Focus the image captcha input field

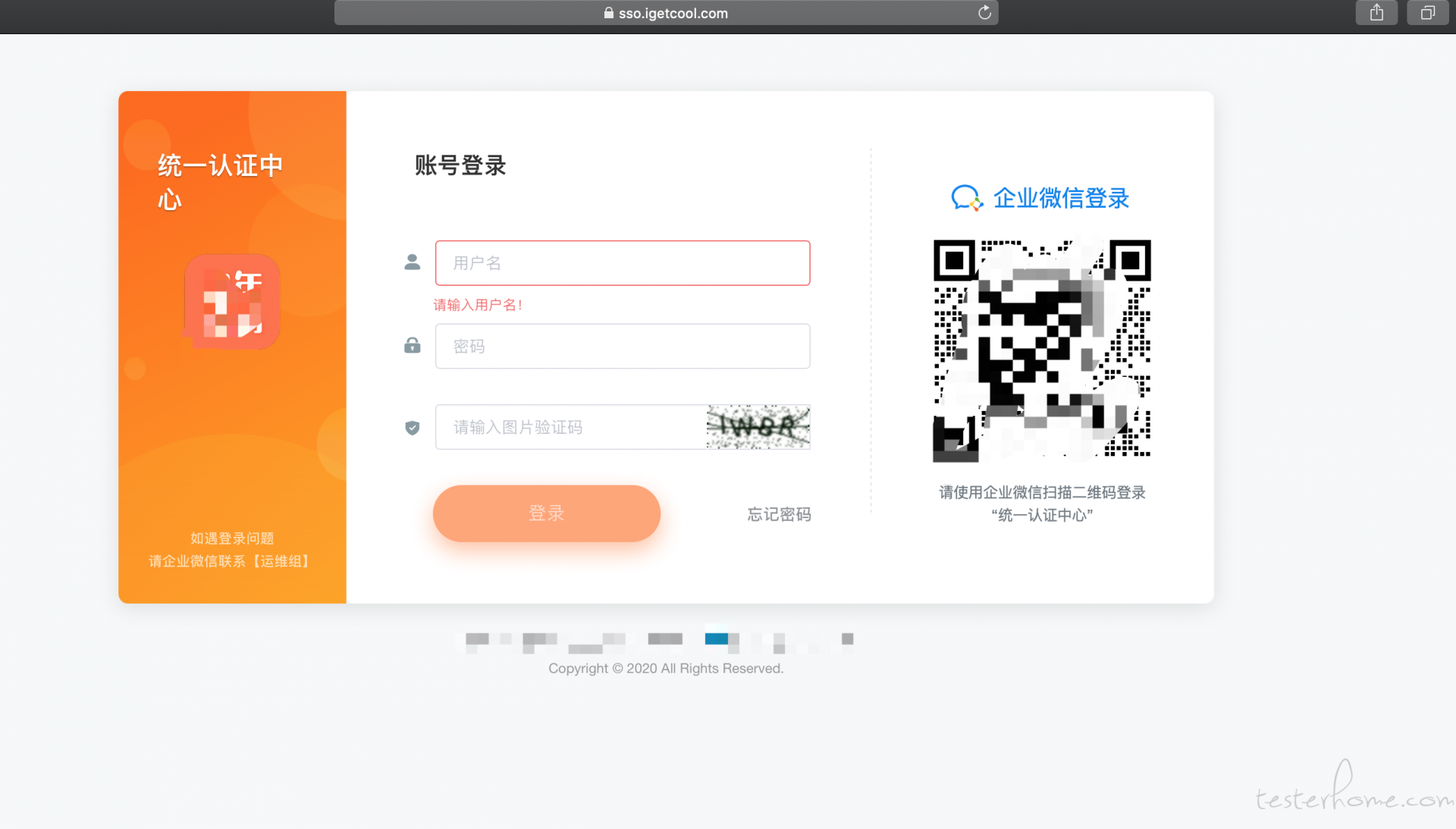pos(571,427)
